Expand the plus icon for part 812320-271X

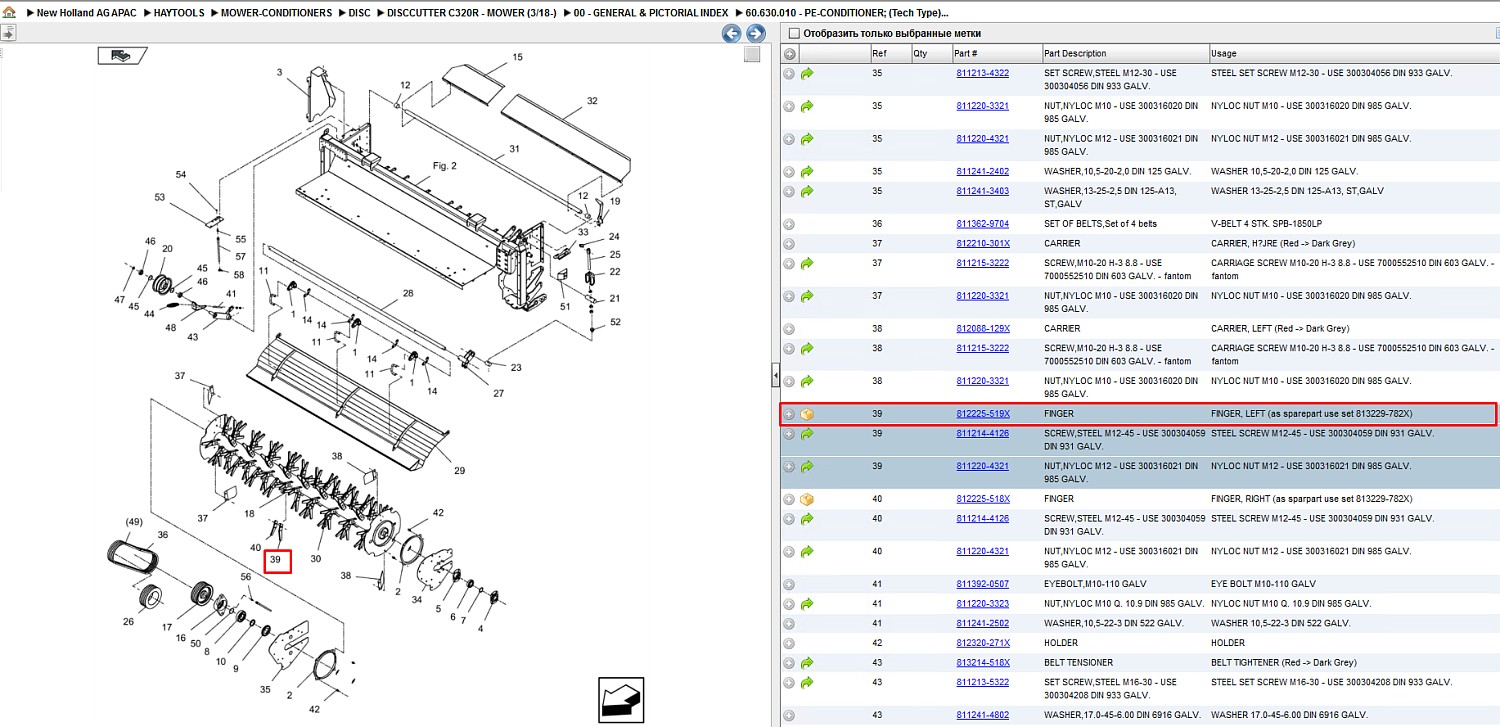click(x=789, y=643)
